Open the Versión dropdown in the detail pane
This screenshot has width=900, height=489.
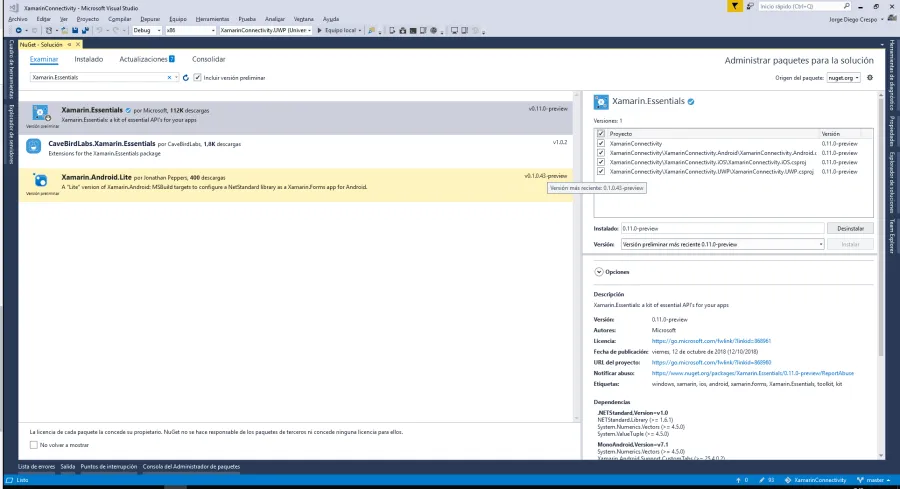coord(722,244)
